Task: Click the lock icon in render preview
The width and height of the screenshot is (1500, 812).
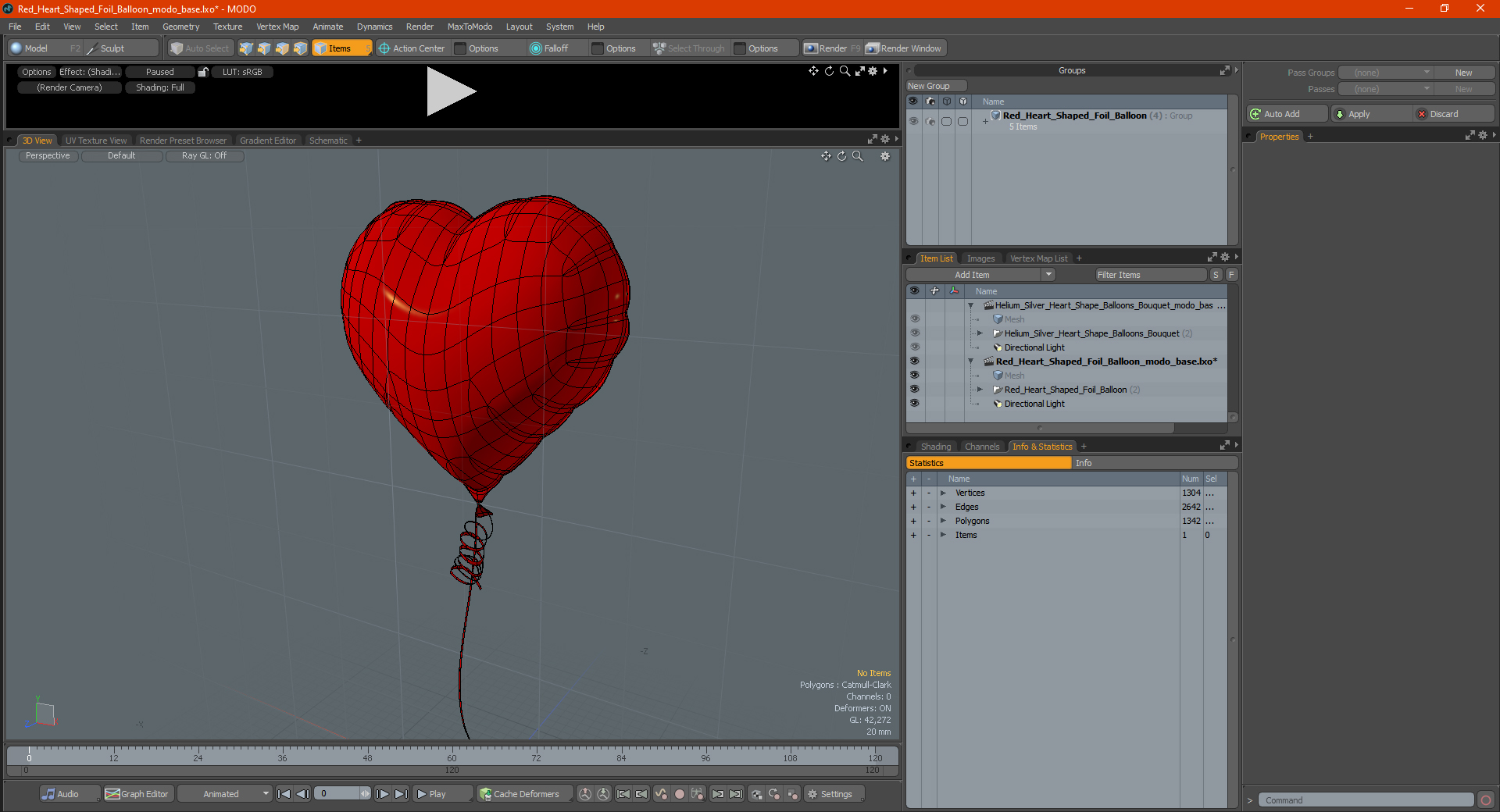Action: coord(203,72)
